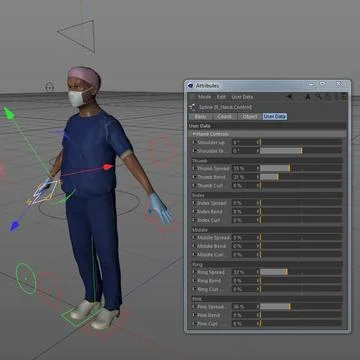Click the magnifier search icon in Attributes
Screen dimensions: 360x360
319,97
